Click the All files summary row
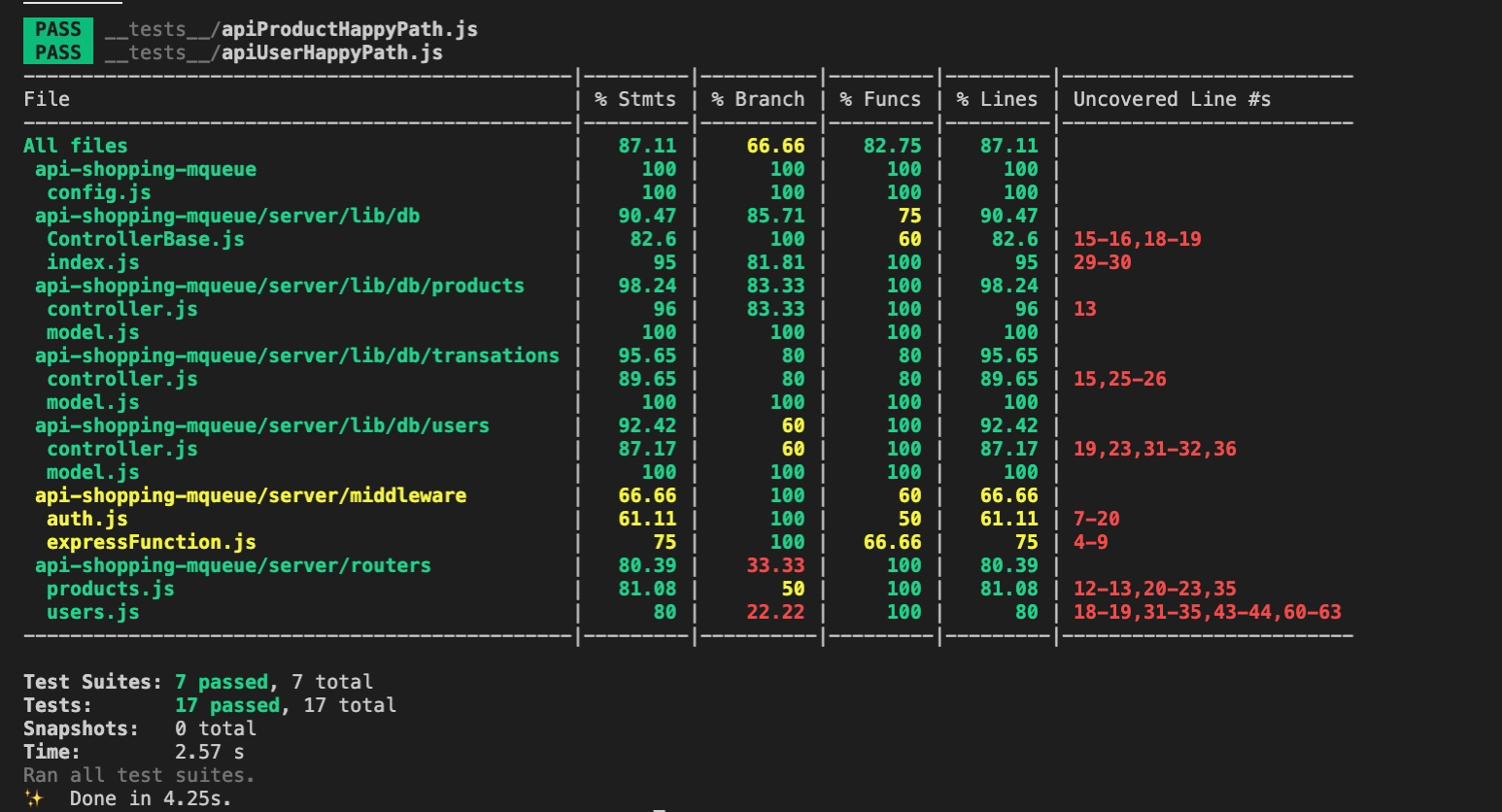The image size is (1502, 812). point(74,145)
